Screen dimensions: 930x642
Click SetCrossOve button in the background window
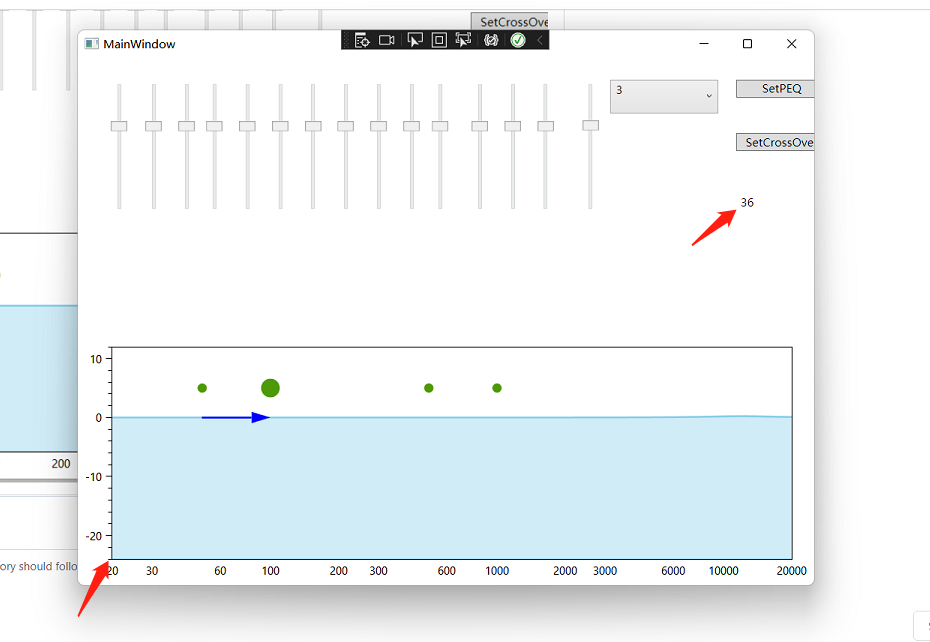509,21
